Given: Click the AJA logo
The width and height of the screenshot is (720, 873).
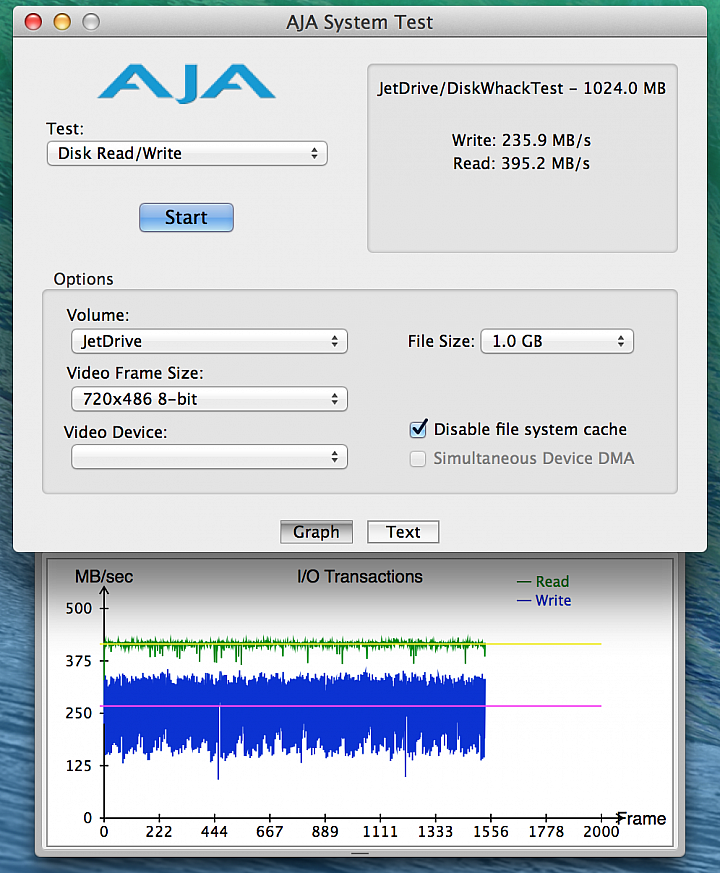Looking at the screenshot, I should [x=187, y=84].
